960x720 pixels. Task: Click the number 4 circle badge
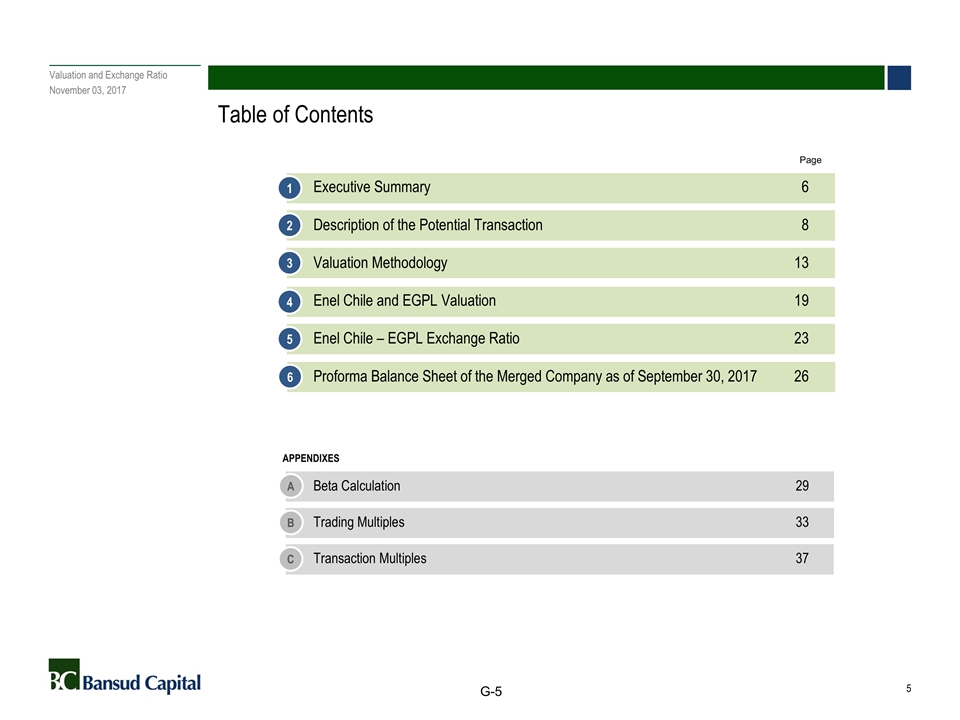point(290,301)
